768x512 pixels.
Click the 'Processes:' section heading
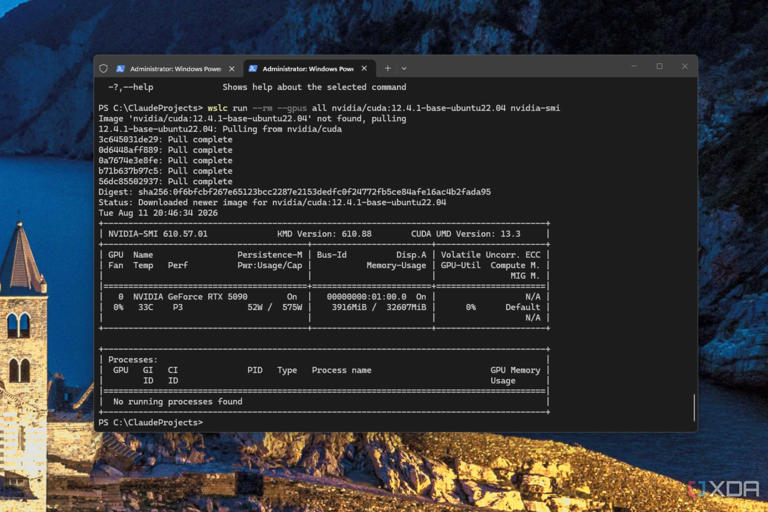tap(133, 360)
